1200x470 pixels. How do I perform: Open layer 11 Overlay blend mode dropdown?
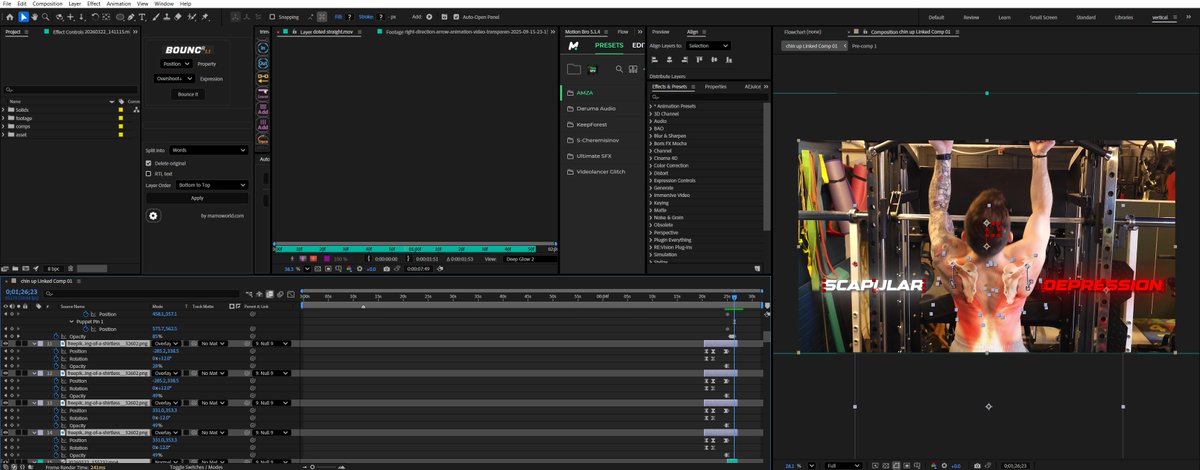[x=166, y=343]
